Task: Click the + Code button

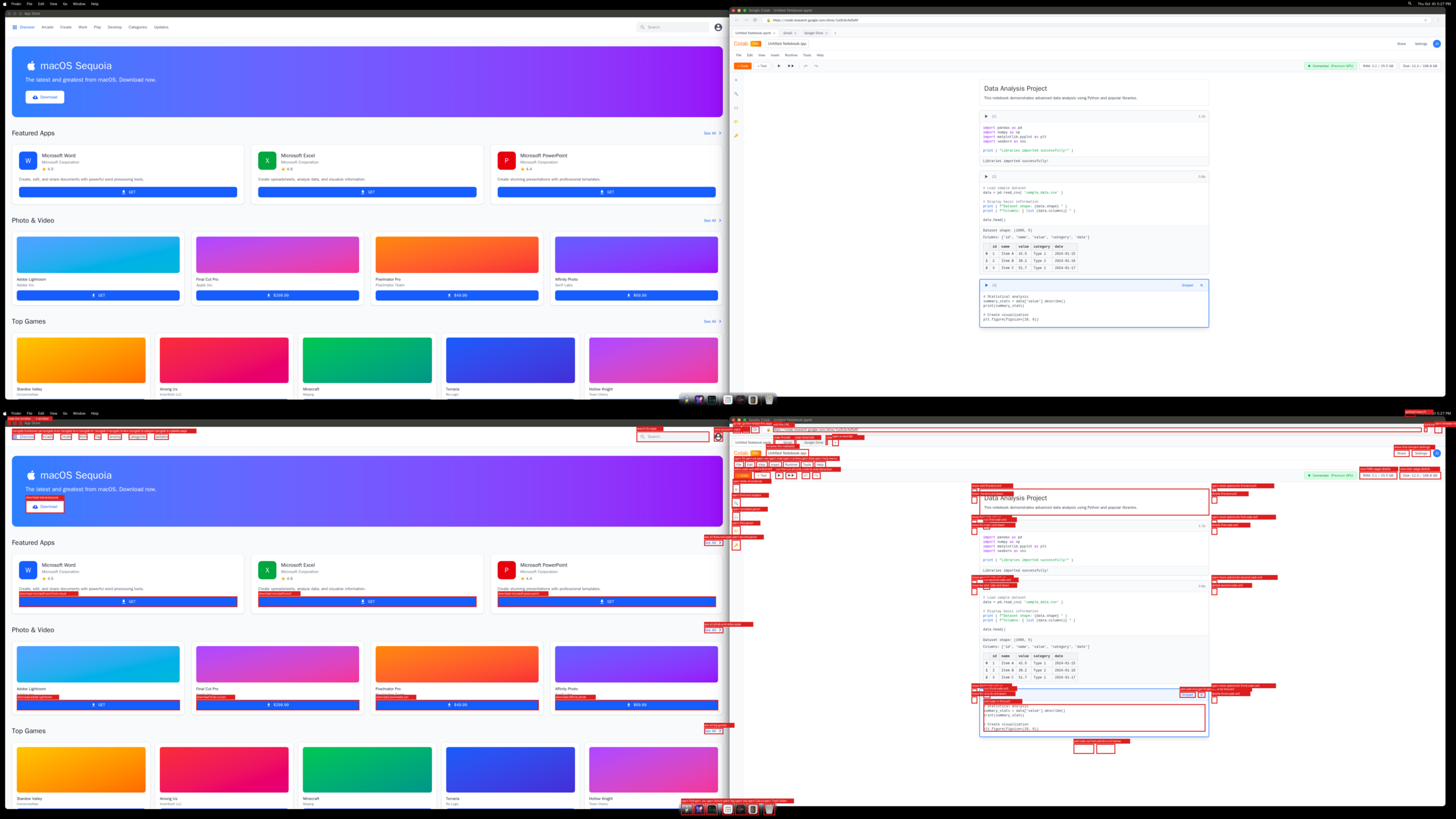Action: pos(743,66)
